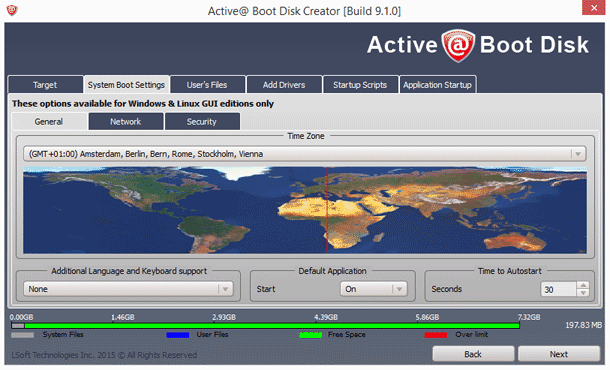This screenshot has height=370, width=610.
Task: Go to the Startup Scripts tab
Action: [x=360, y=84]
